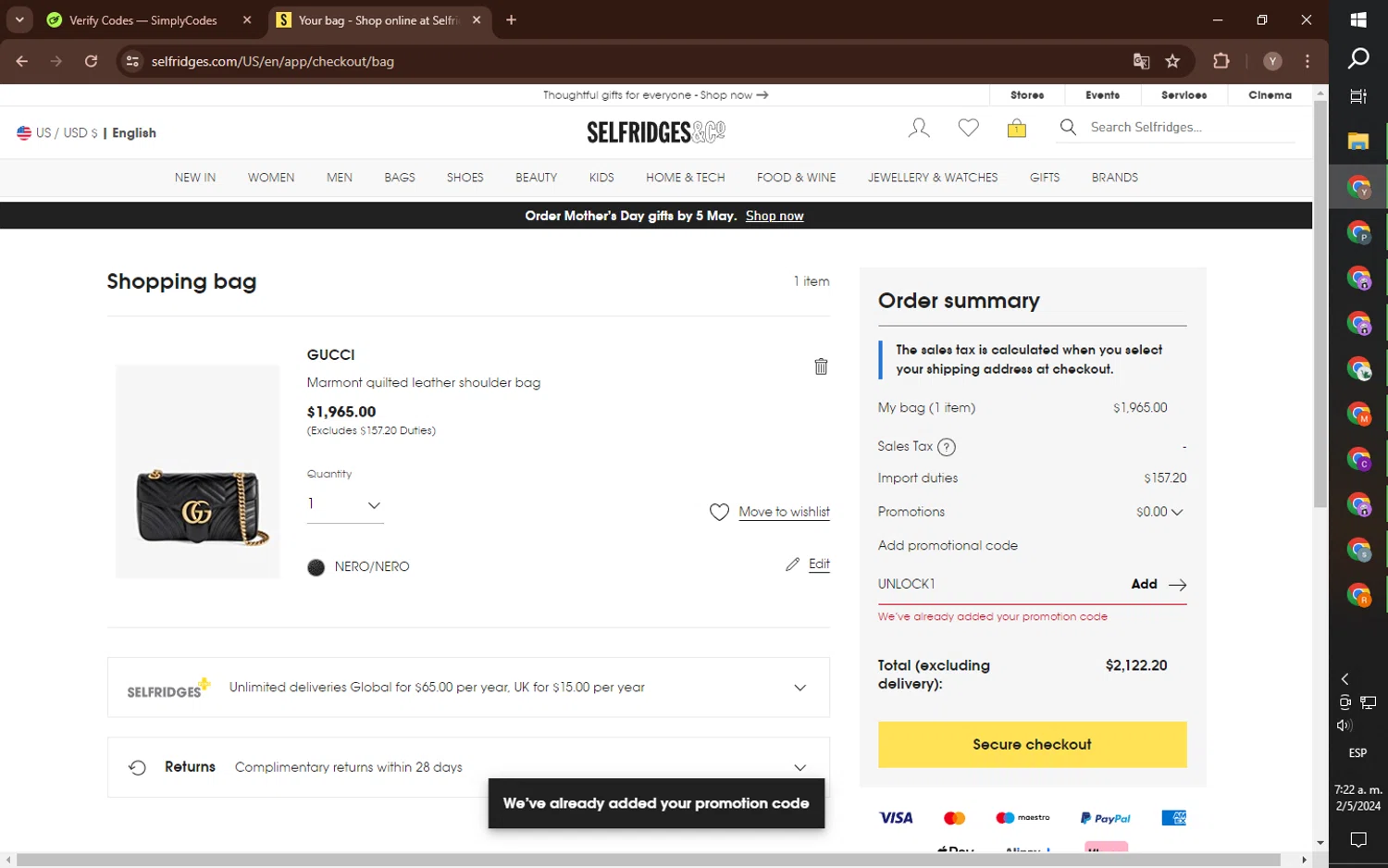1388x868 pixels.
Task: View site information icon in address bar
Action: click(132, 61)
